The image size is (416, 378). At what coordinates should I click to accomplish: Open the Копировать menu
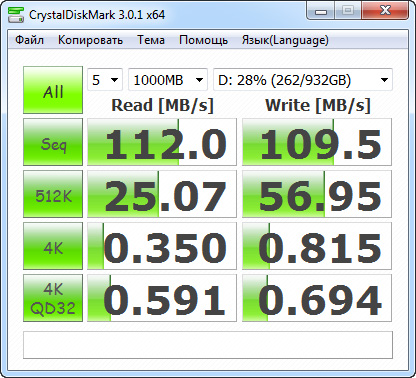[x=90, y=40]
